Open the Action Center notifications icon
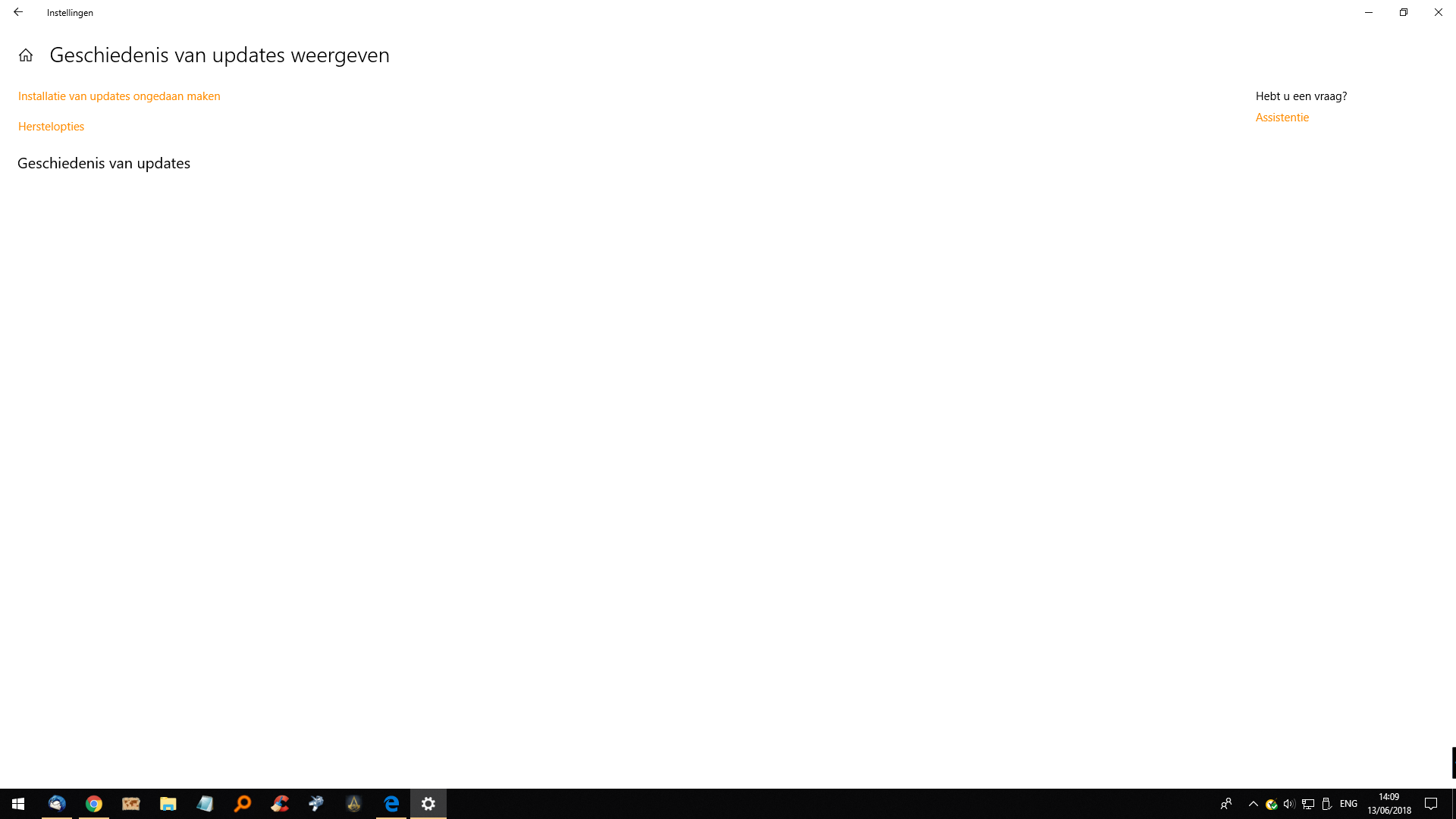The height and width of the screenshot is (819, 1456). click(x=1431, y=804)
